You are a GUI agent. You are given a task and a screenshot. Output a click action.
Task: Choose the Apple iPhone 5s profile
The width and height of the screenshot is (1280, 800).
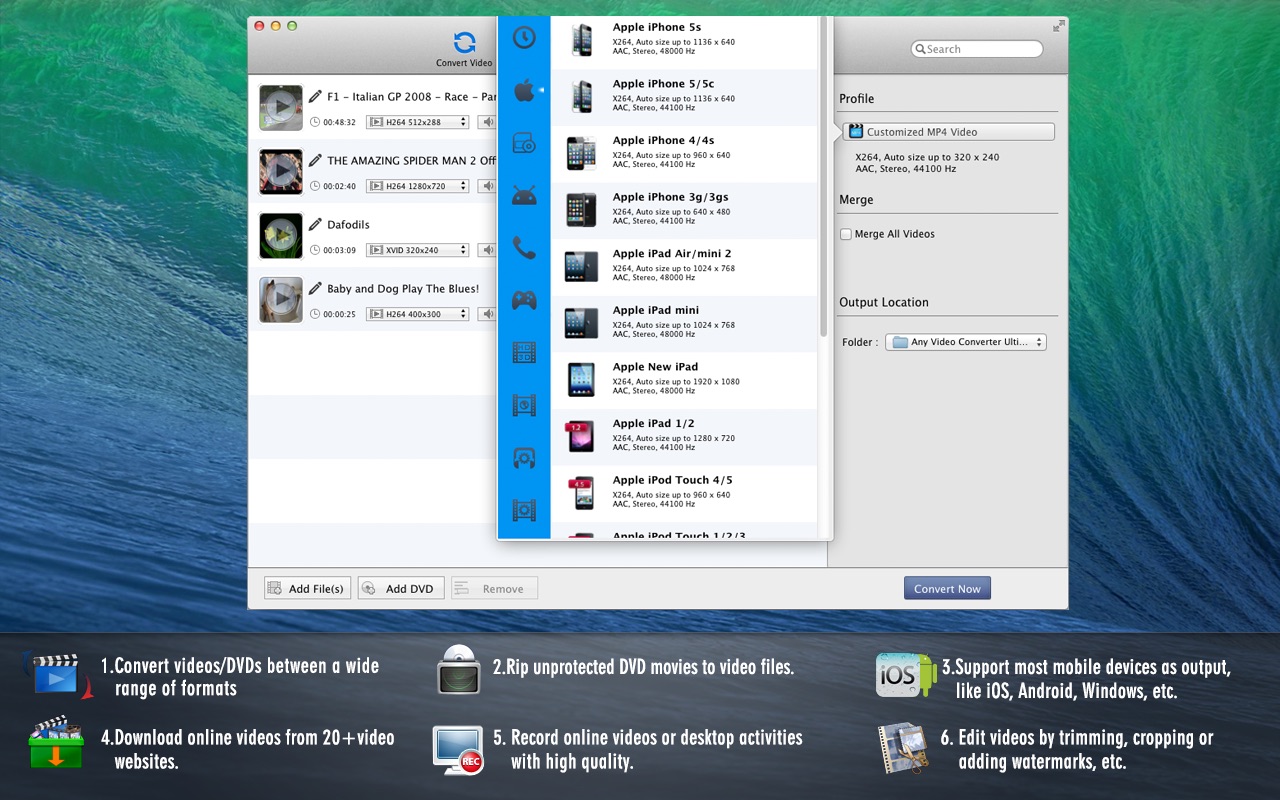tap(684, 41)
